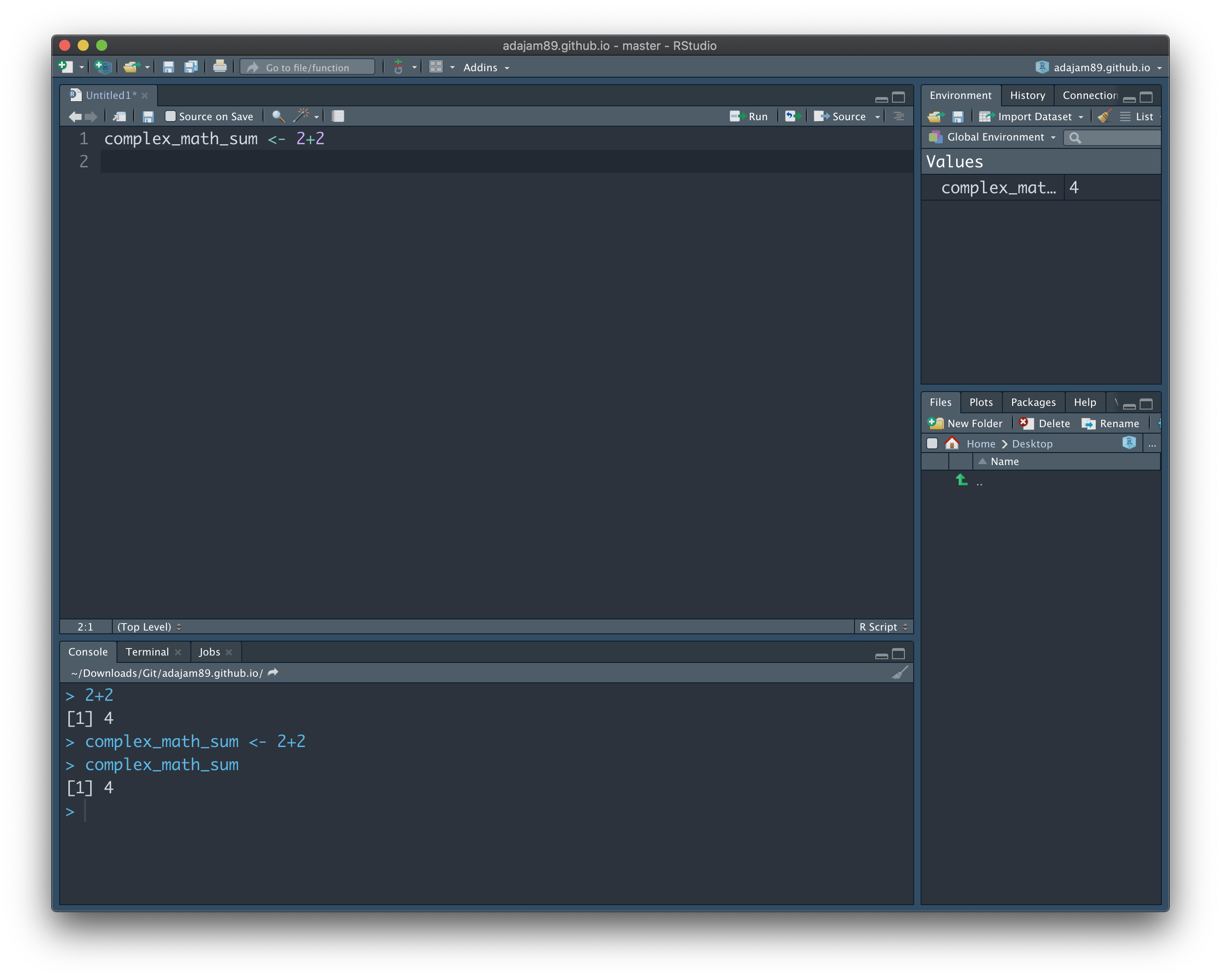Screen dimensions: 1221x980
Task: Open an existing file via folder icon
Action: (131, 67)
